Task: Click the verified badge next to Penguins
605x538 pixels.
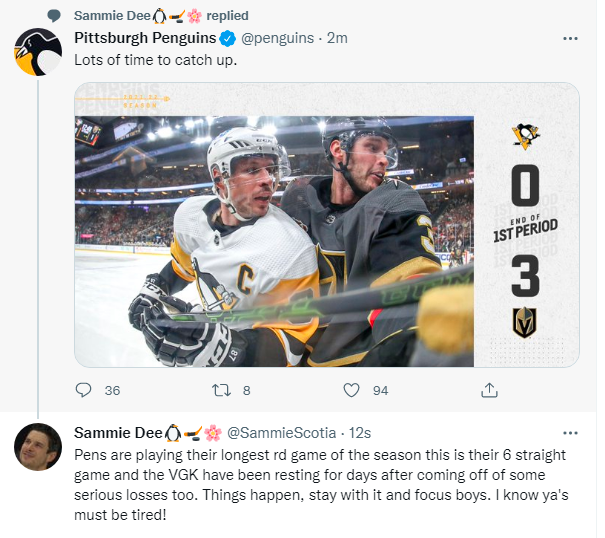Action: (227, 38)
